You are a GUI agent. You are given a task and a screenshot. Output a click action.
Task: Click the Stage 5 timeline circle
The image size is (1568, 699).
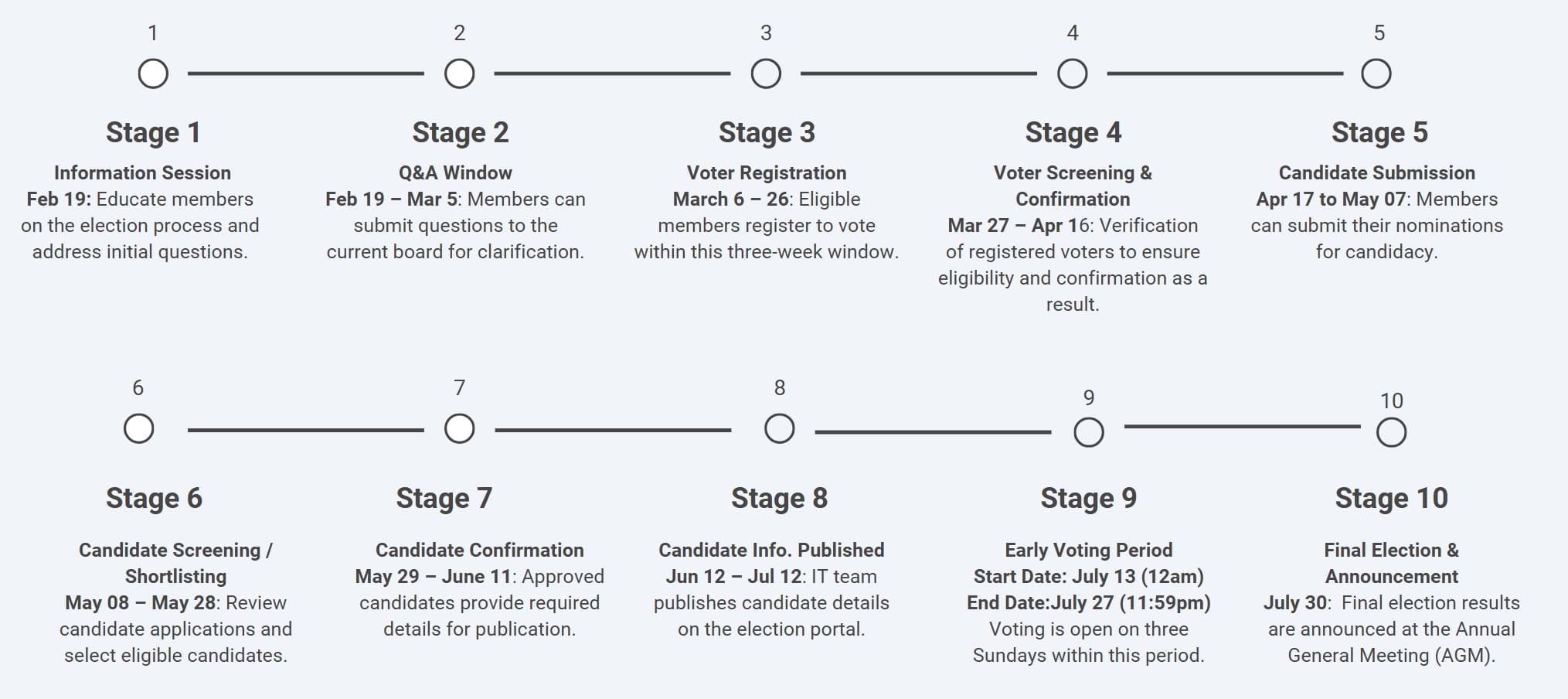click(x=1376, y=74)
